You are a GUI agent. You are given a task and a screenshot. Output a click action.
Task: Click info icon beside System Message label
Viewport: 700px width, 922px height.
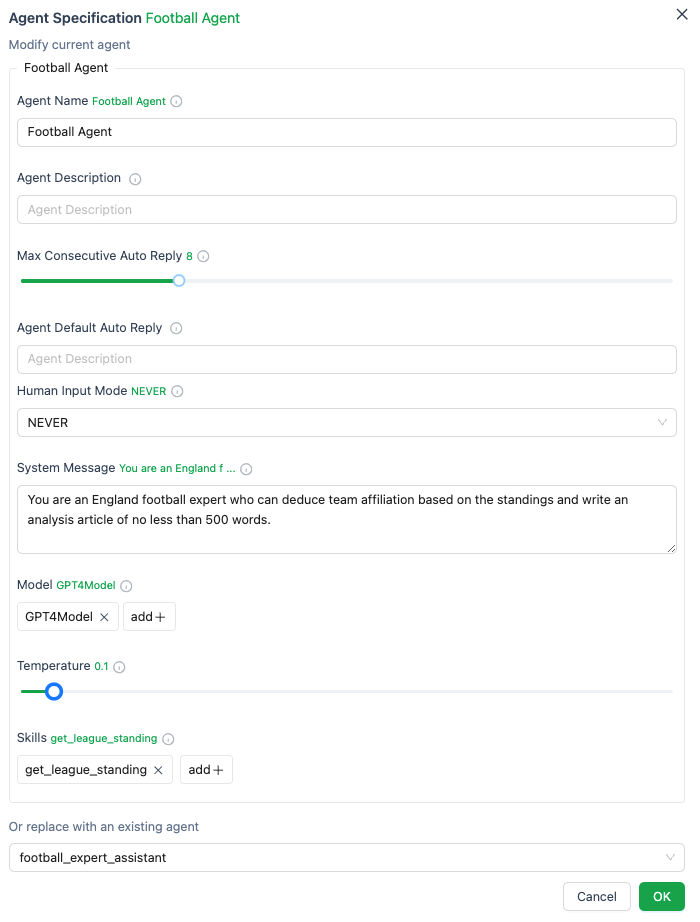pyautogui.click(x=246, y=469)
